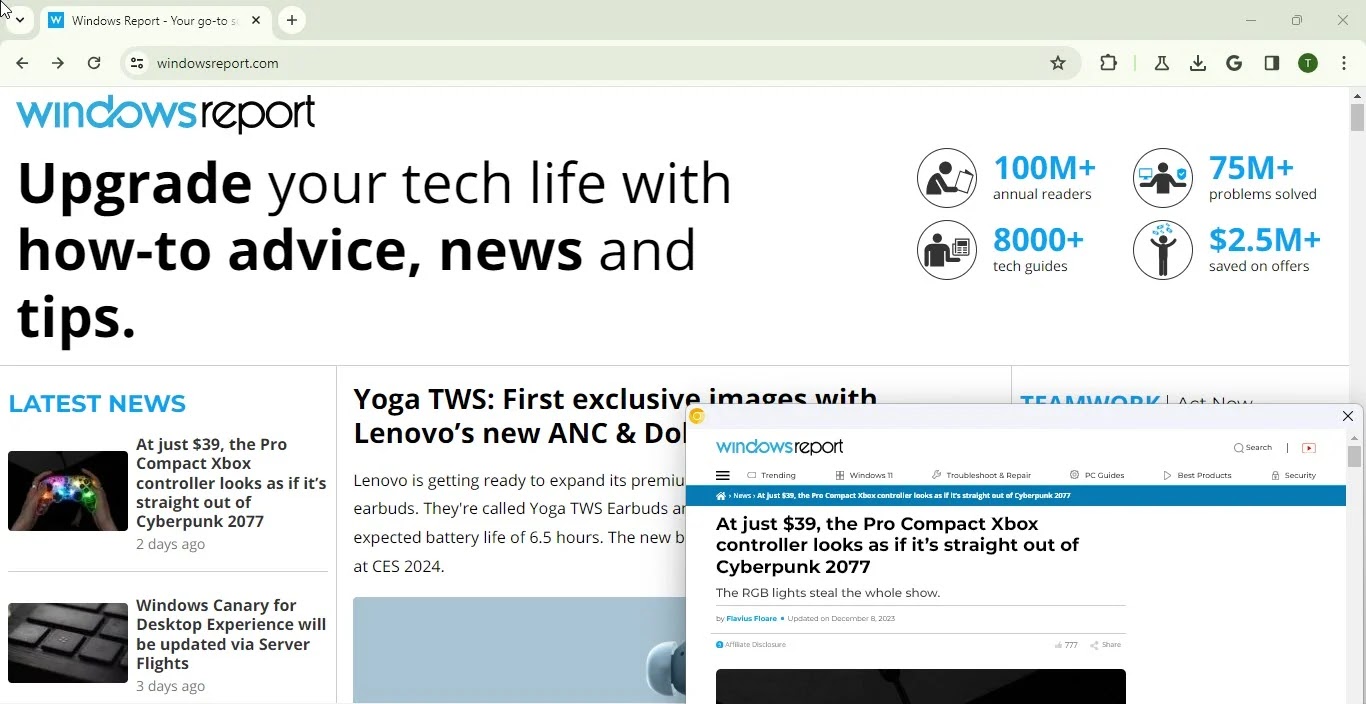
Task: Click the keyboard thumbnail for Windows Canary article
Action: (68, 643)
